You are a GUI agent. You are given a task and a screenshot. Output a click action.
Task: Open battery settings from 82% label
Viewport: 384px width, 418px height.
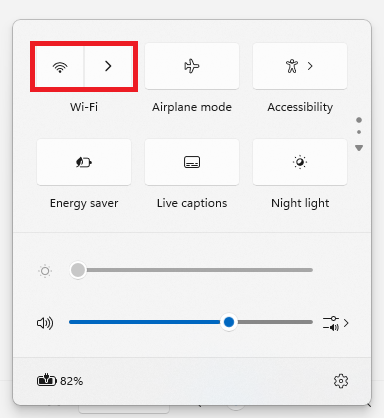pos(71,381)
